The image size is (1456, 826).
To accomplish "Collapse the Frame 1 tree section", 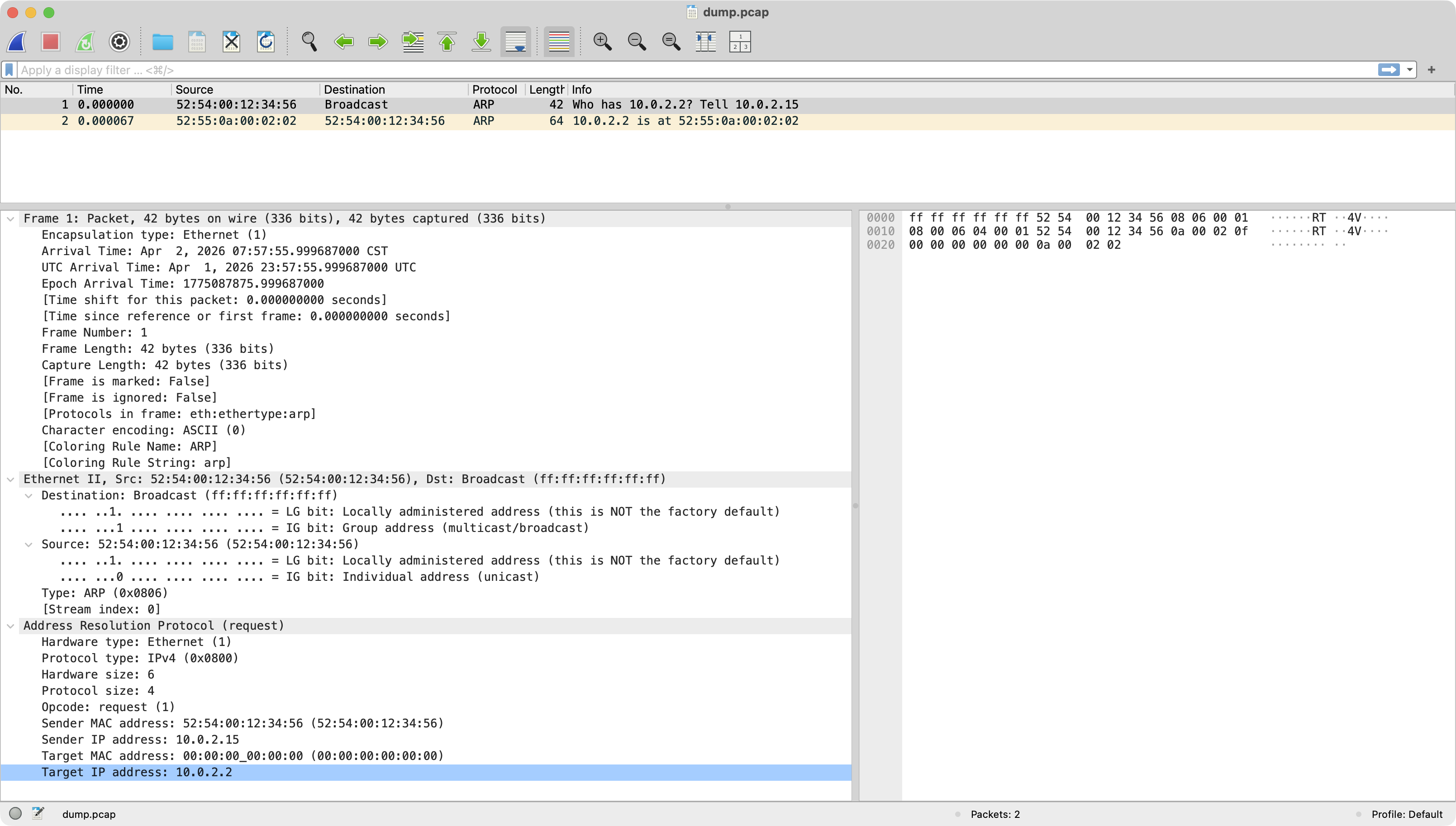I will point(10,219).
